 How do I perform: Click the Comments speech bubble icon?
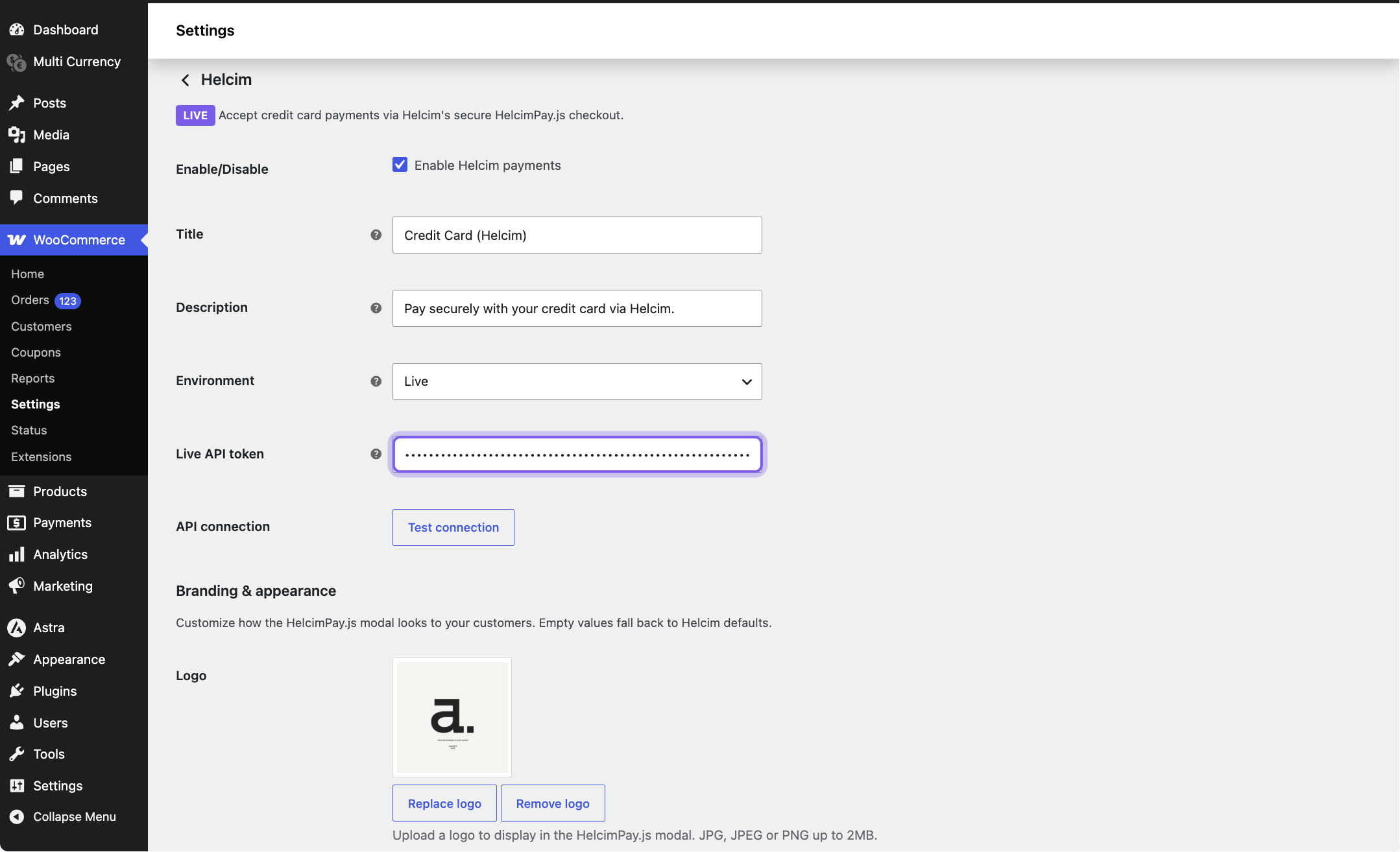click(x=17, y=198)
